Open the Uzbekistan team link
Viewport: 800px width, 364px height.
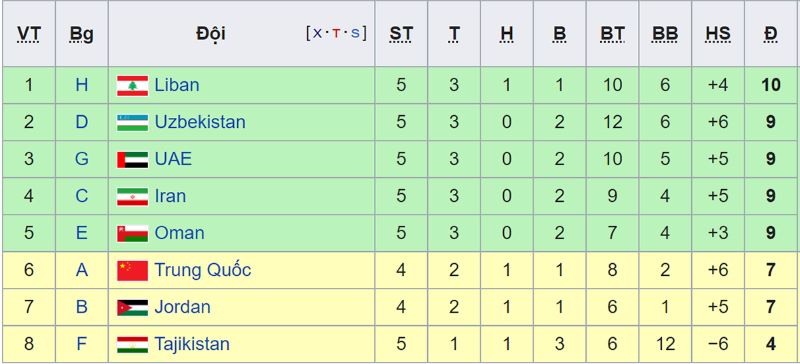(x=200, y=122)
